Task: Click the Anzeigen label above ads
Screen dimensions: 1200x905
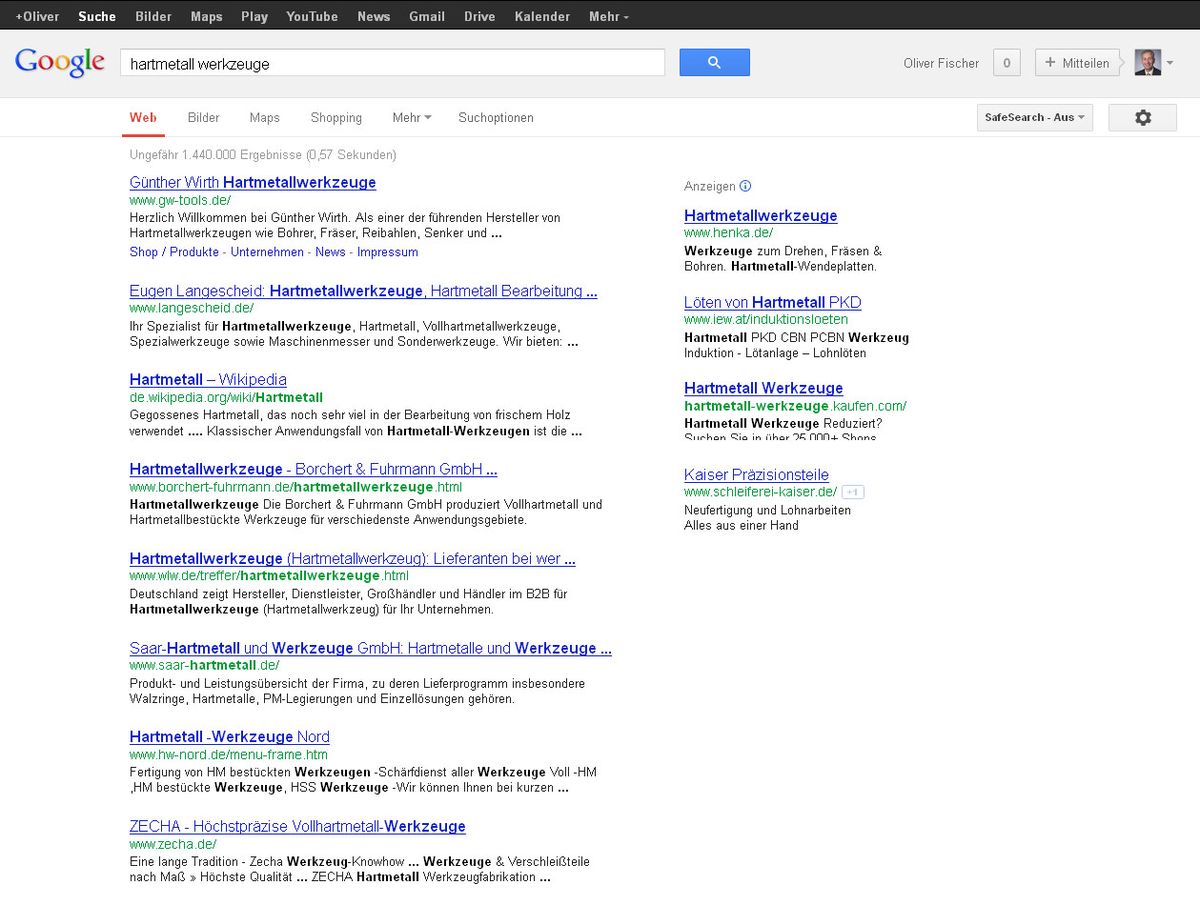Action: 710,186
